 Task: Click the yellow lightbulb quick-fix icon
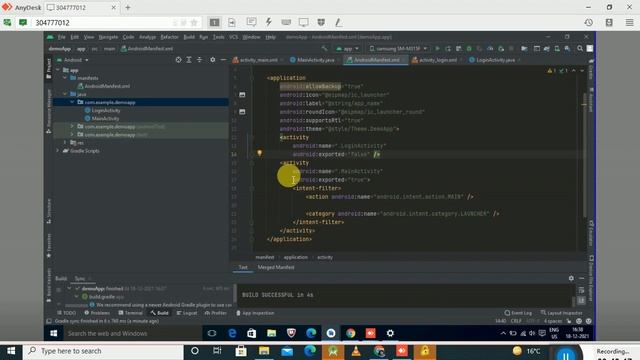[x=259, y=153]
